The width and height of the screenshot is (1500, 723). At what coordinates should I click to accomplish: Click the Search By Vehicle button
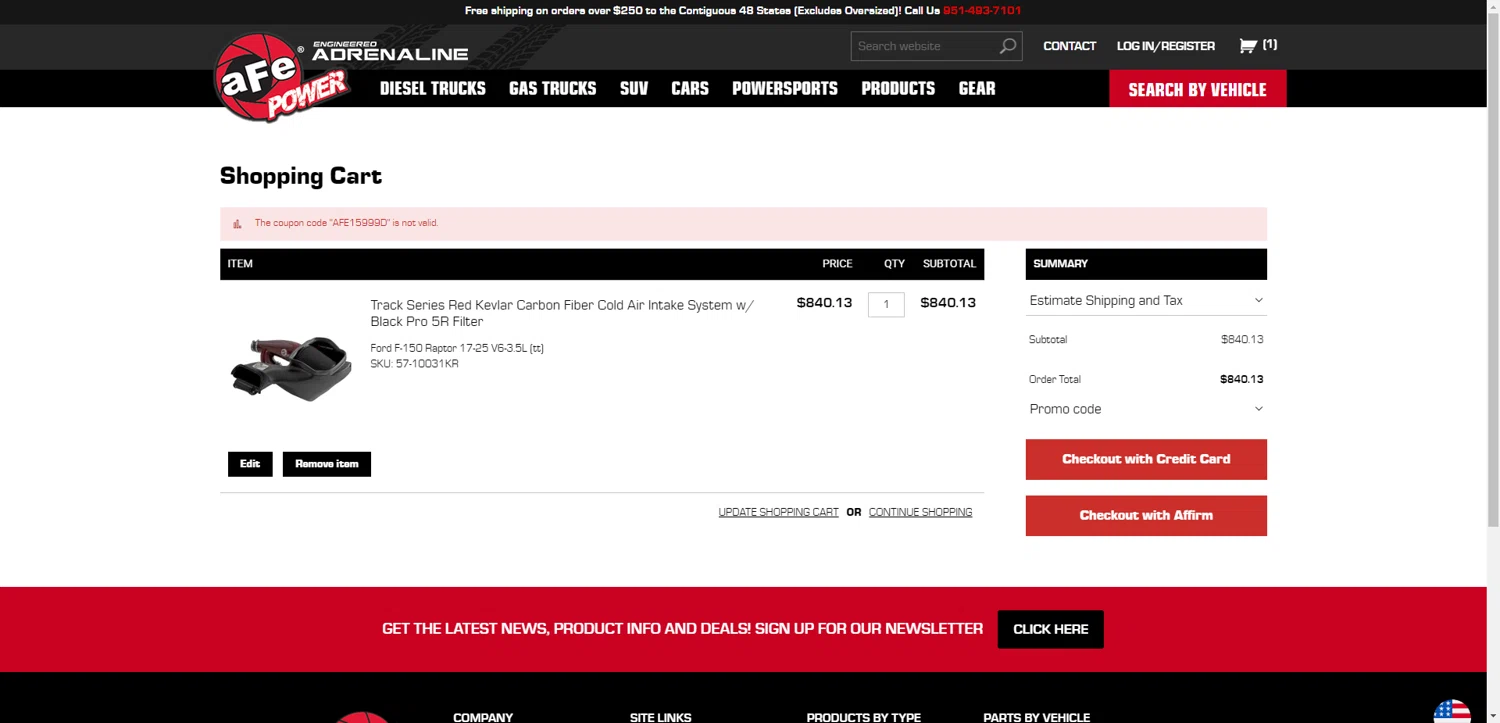[x=1197, y=89]
